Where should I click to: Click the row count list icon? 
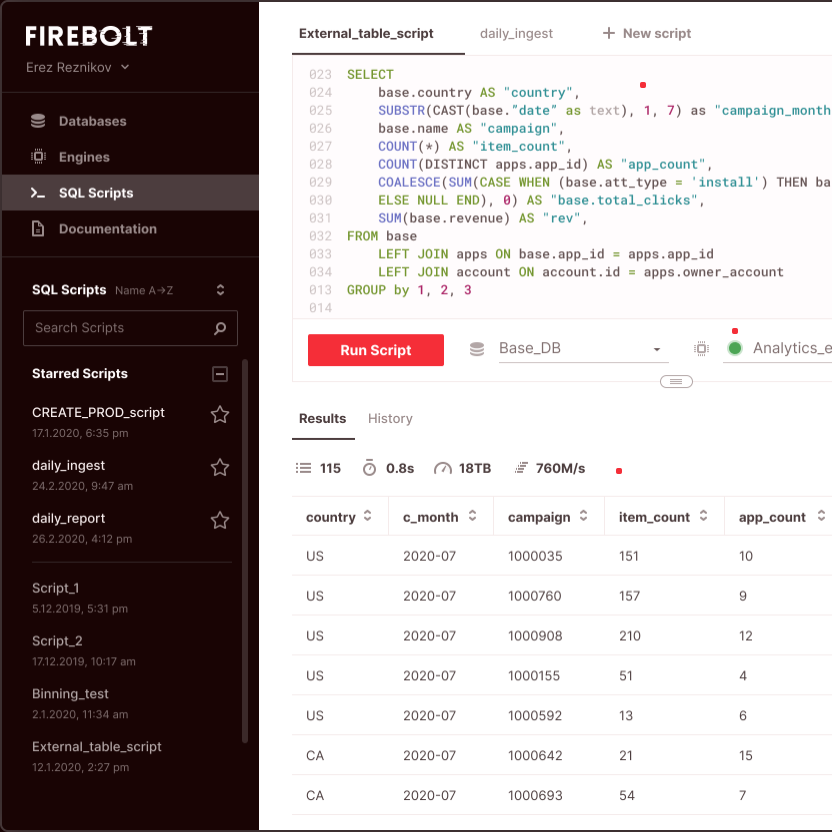(x=304, y=468)
